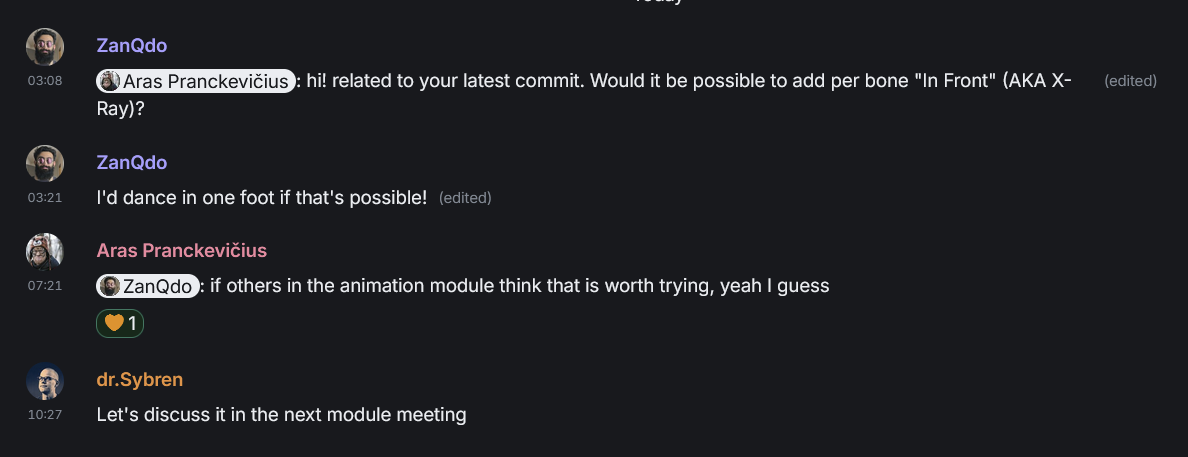The width and height of the screenshot is (1188, 457).
Task: Click the 03:21 message timestamp
Action: tap(45, 198)
